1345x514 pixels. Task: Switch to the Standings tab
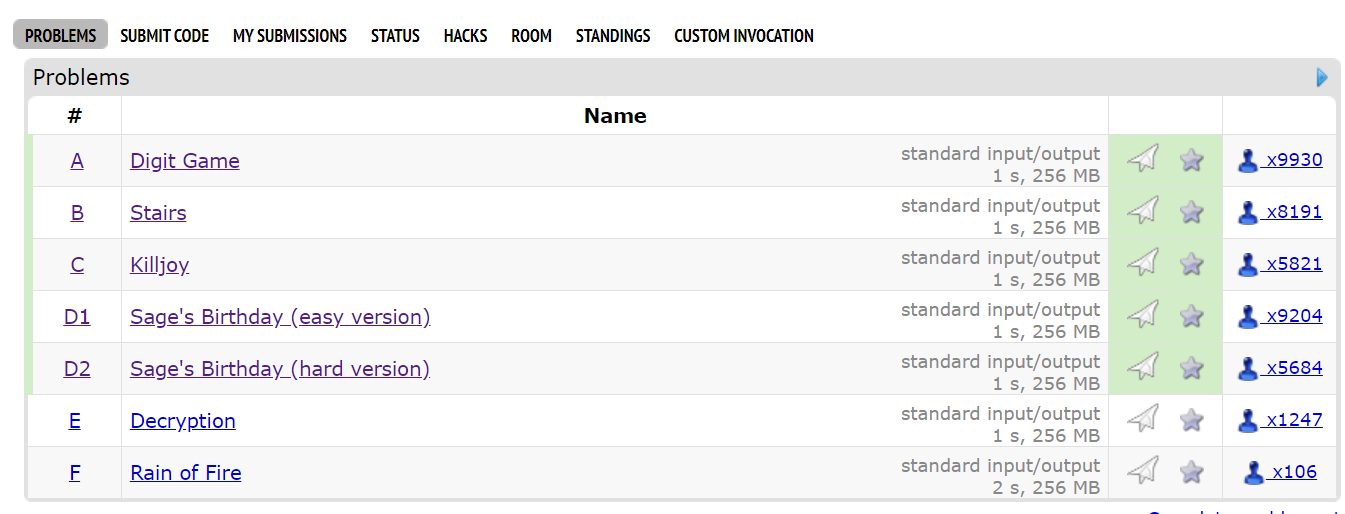pyautogui.click(x=613, y=36)
